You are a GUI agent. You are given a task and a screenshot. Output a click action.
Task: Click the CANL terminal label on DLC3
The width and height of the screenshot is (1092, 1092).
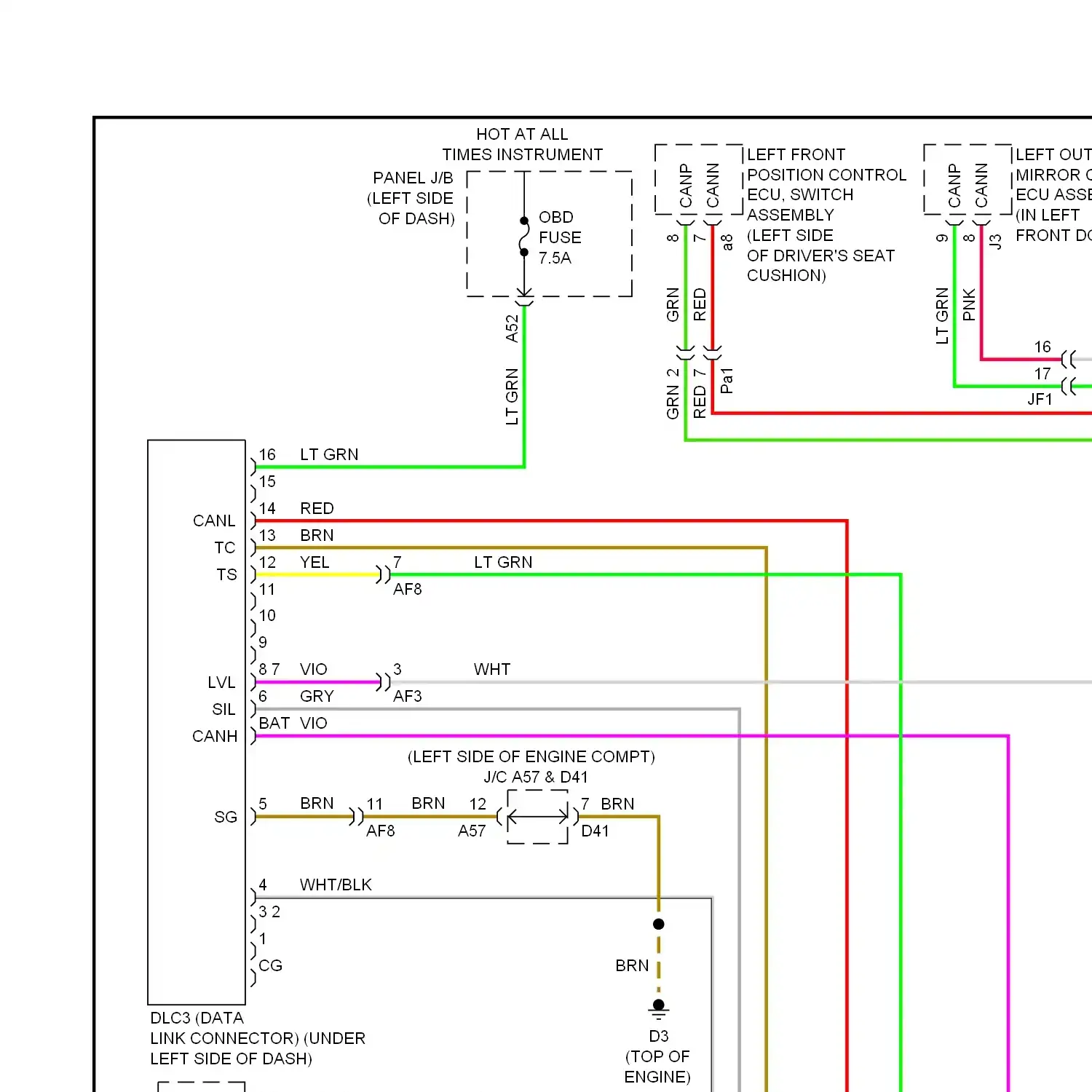(214, 521)
